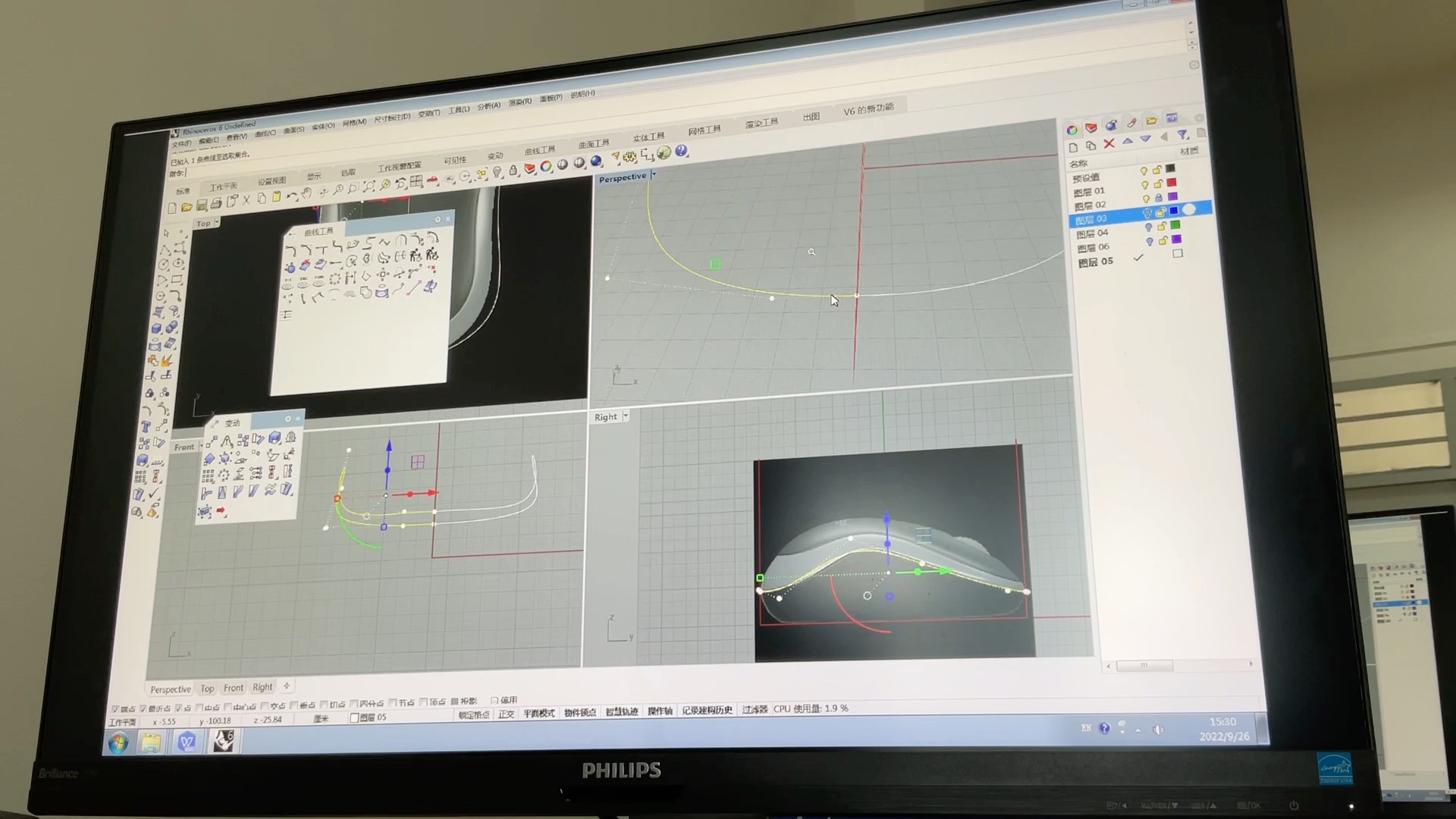Switch to the Front viewport tab

233,688
